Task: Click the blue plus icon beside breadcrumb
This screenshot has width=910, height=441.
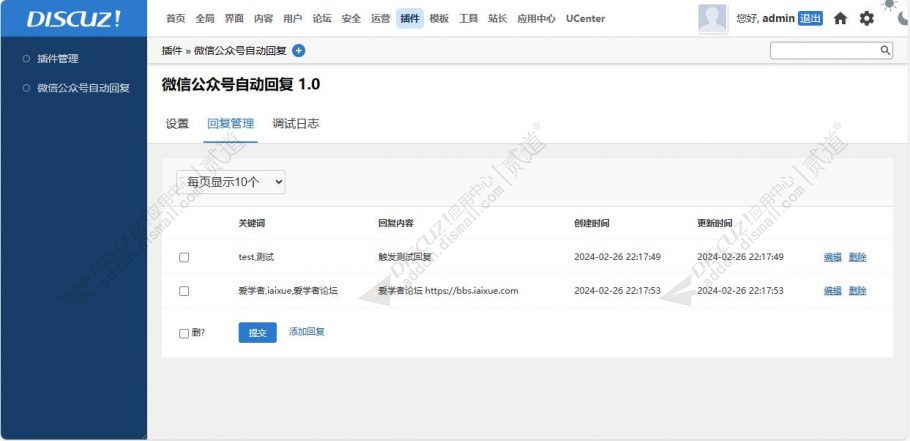Action: tap(298, 51)
